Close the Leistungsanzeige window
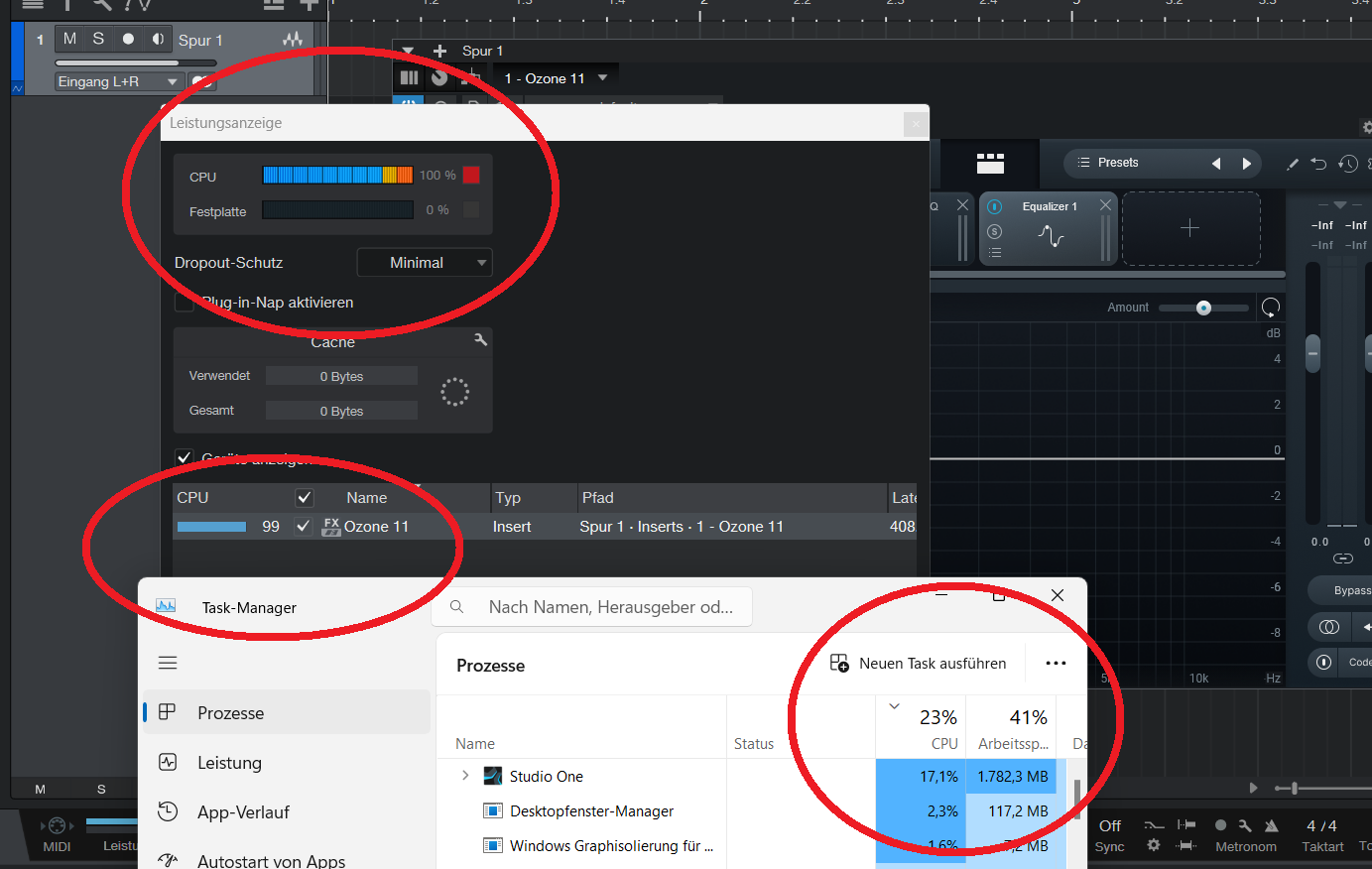 pyautogui.click(x=916, y=123)
